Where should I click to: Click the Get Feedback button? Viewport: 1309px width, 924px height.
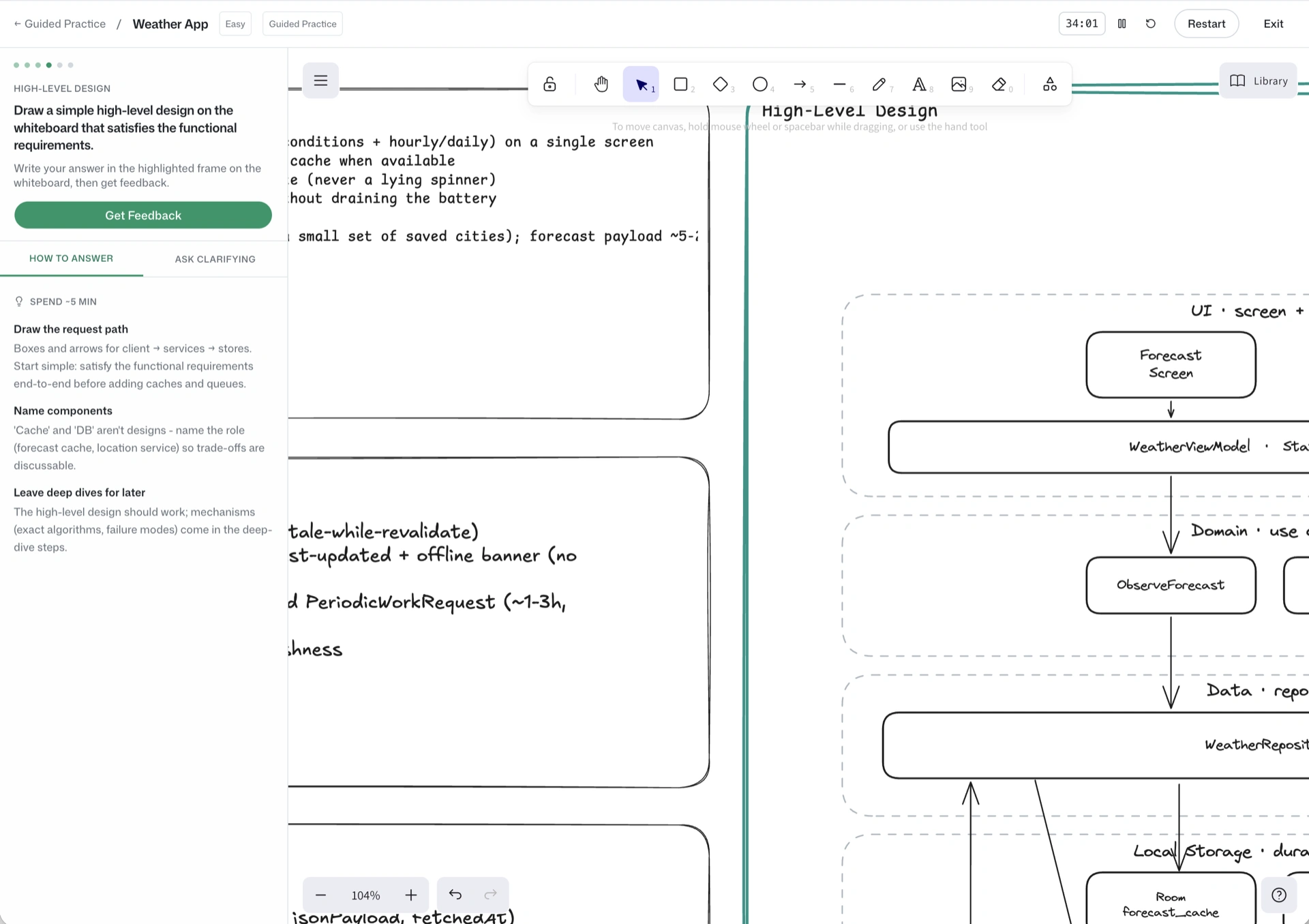143,215
